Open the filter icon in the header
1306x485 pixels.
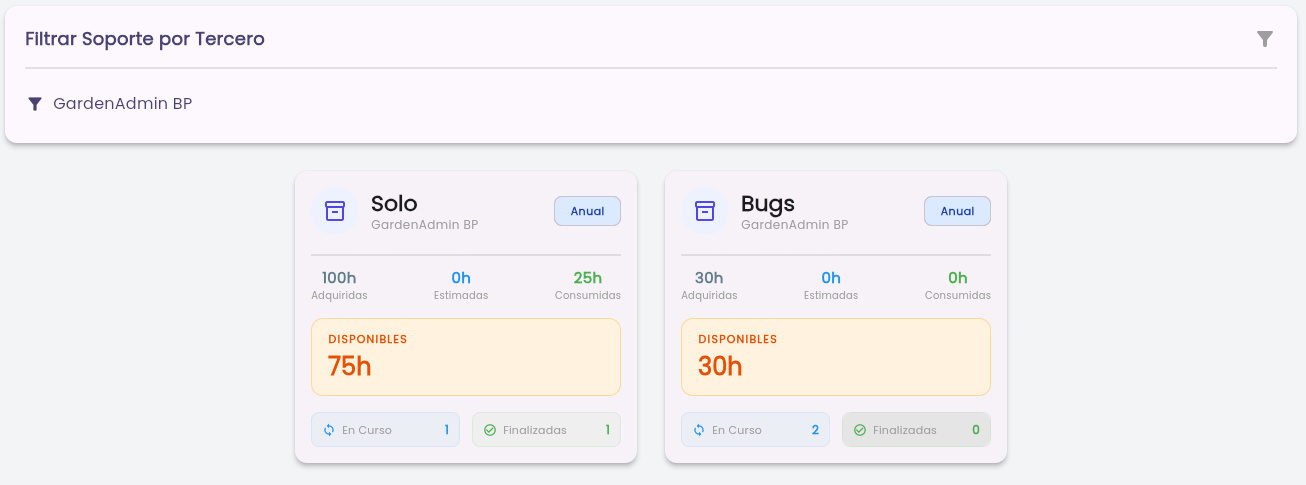pos(1265,39)
